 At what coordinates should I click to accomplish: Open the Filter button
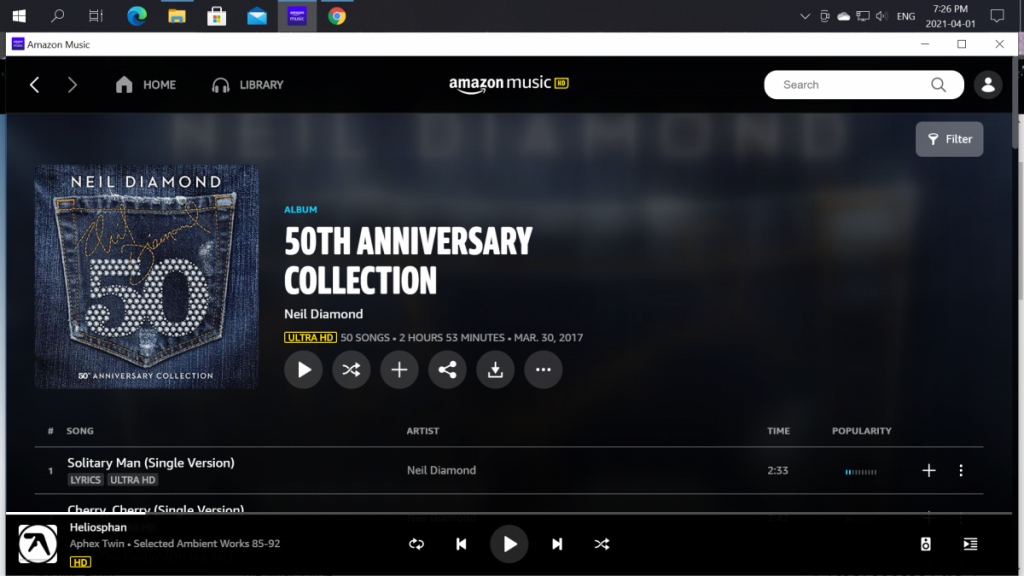(x=949, y=139)
